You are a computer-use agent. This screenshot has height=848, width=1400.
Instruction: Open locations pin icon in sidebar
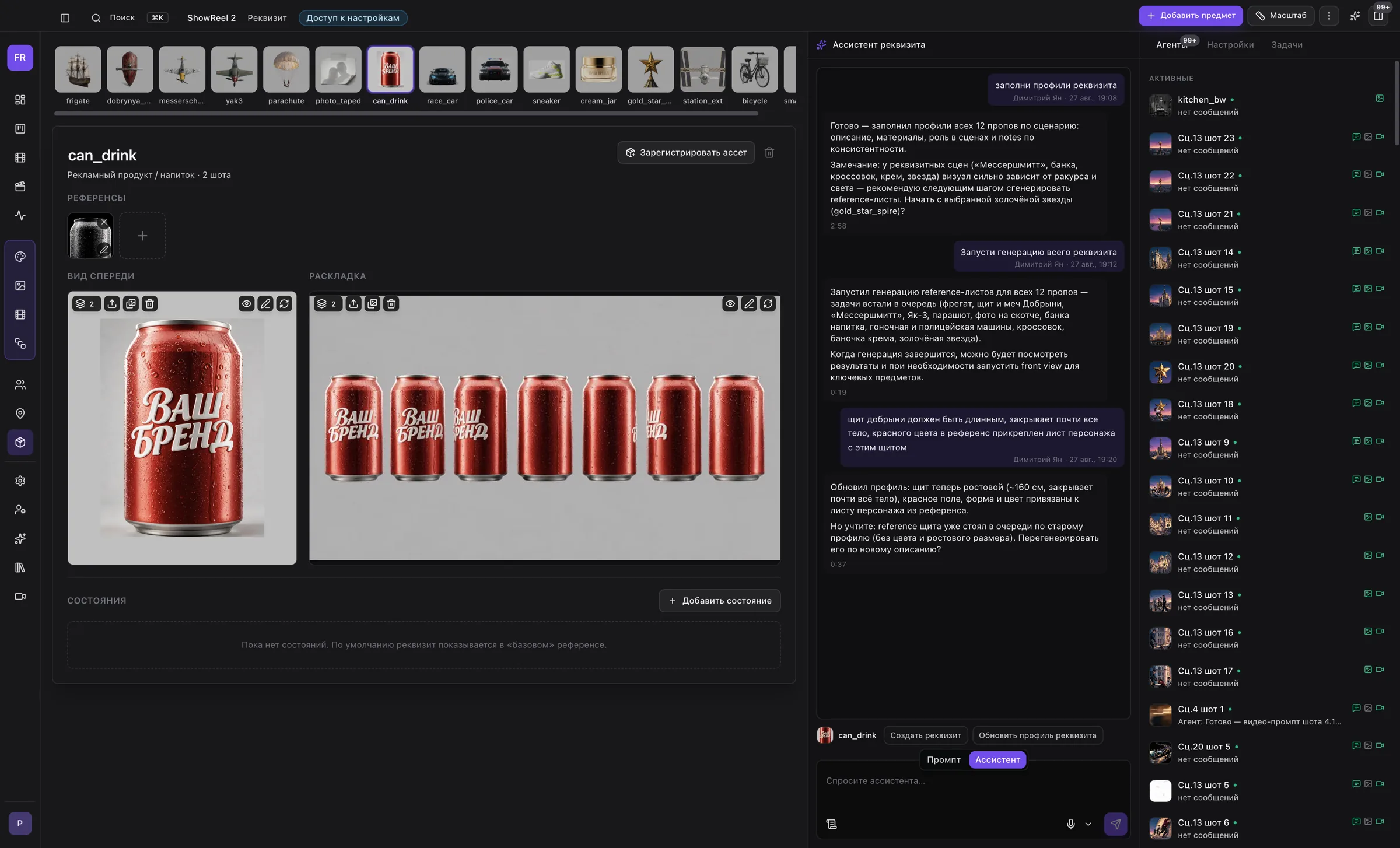coord(20,414)
